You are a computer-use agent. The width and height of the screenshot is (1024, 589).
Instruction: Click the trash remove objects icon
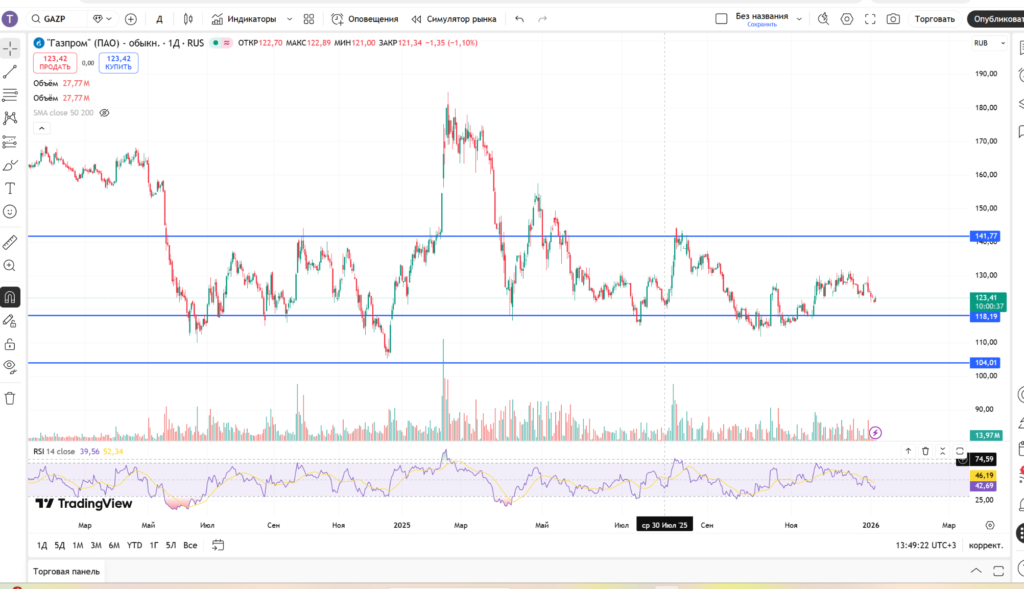(x=10, y=398)
